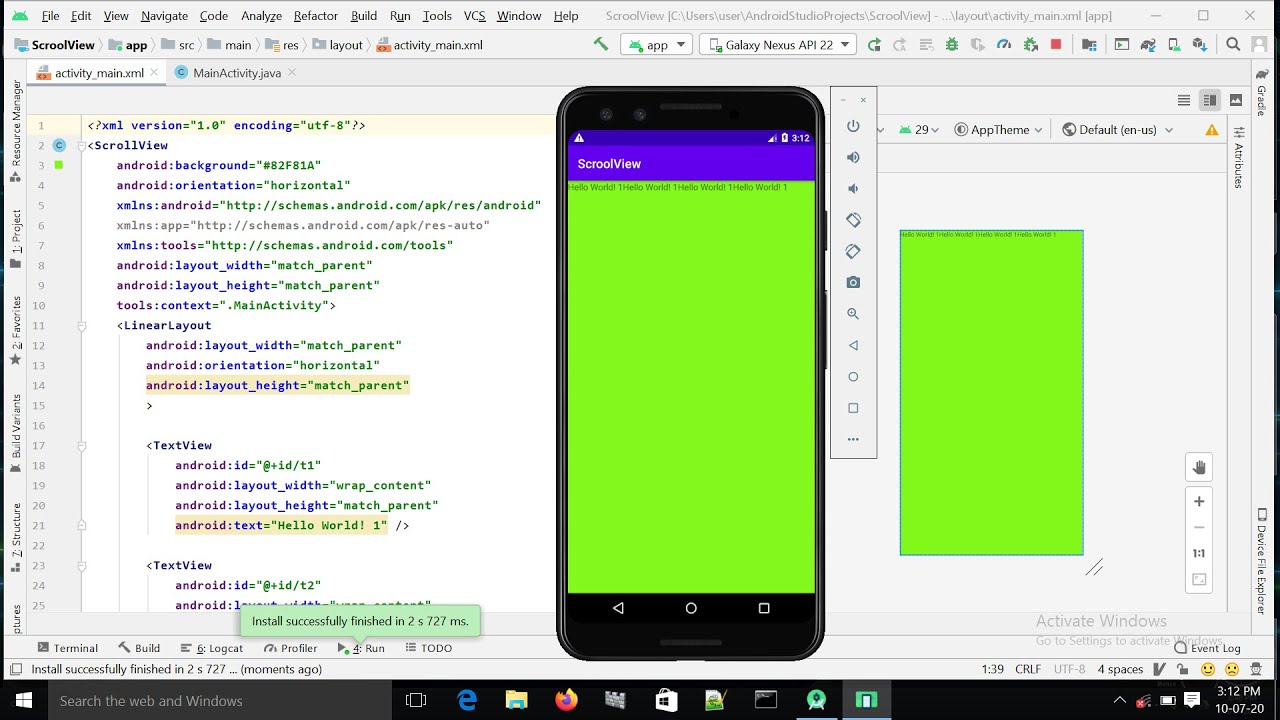Switch to Design view mode
This screenshot has height=720, width=1280.
(1236, 100)
